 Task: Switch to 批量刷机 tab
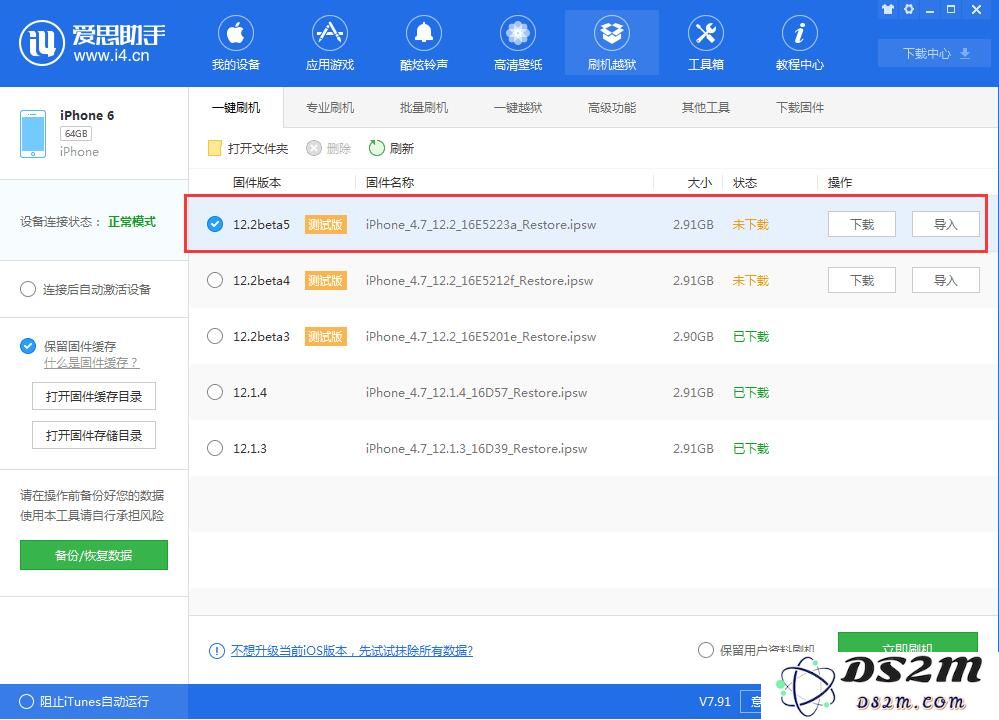click(x=424, y=108)
